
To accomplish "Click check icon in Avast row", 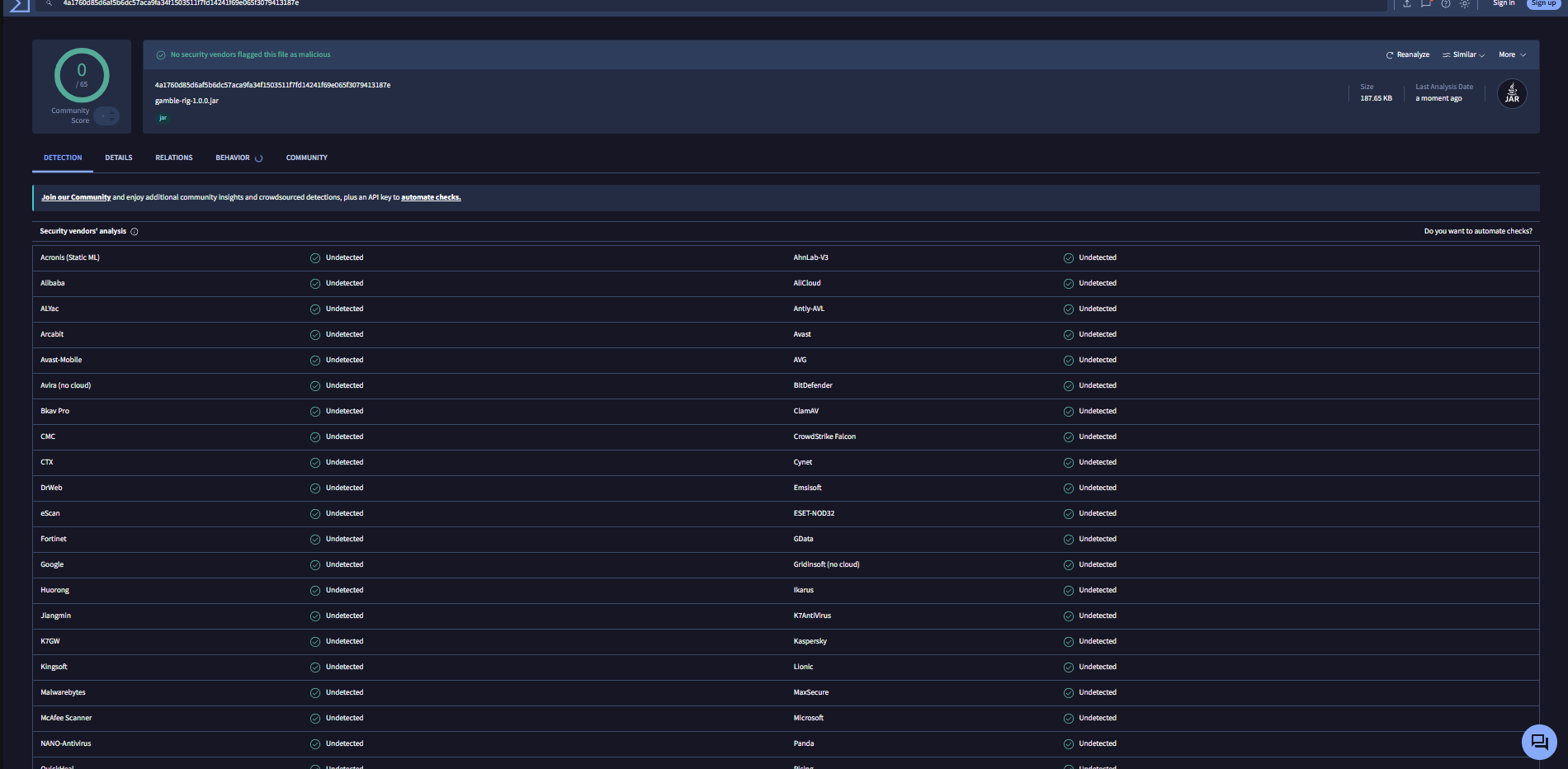I will (1069, 335).
